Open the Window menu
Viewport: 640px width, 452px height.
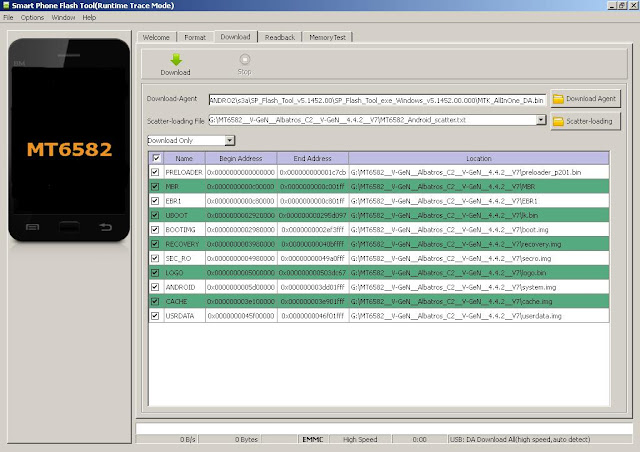[x=63, y=18]
